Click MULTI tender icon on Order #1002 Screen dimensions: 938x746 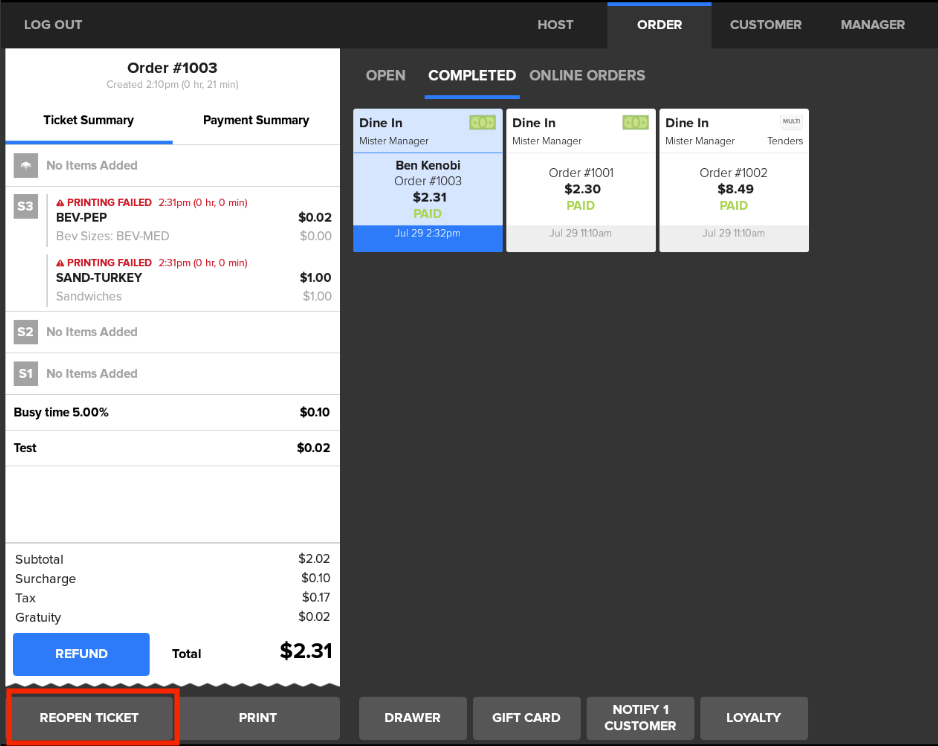(x=791, y=122)
